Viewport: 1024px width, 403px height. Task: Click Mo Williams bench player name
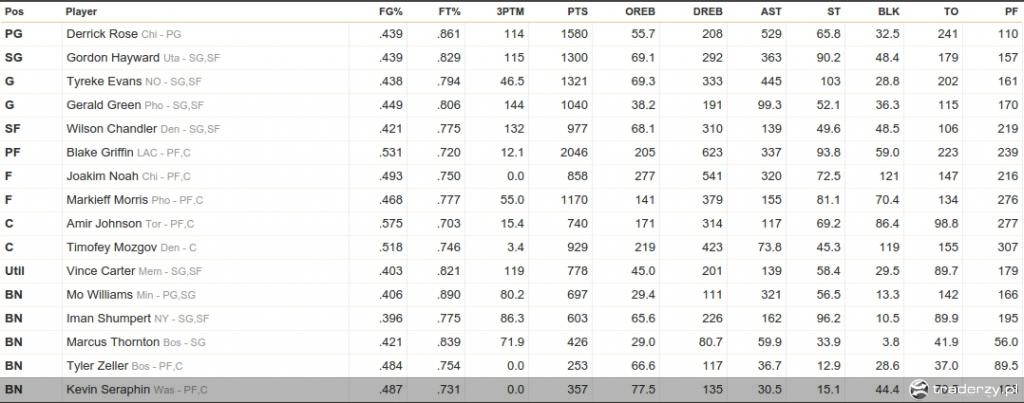coord(99,295)
